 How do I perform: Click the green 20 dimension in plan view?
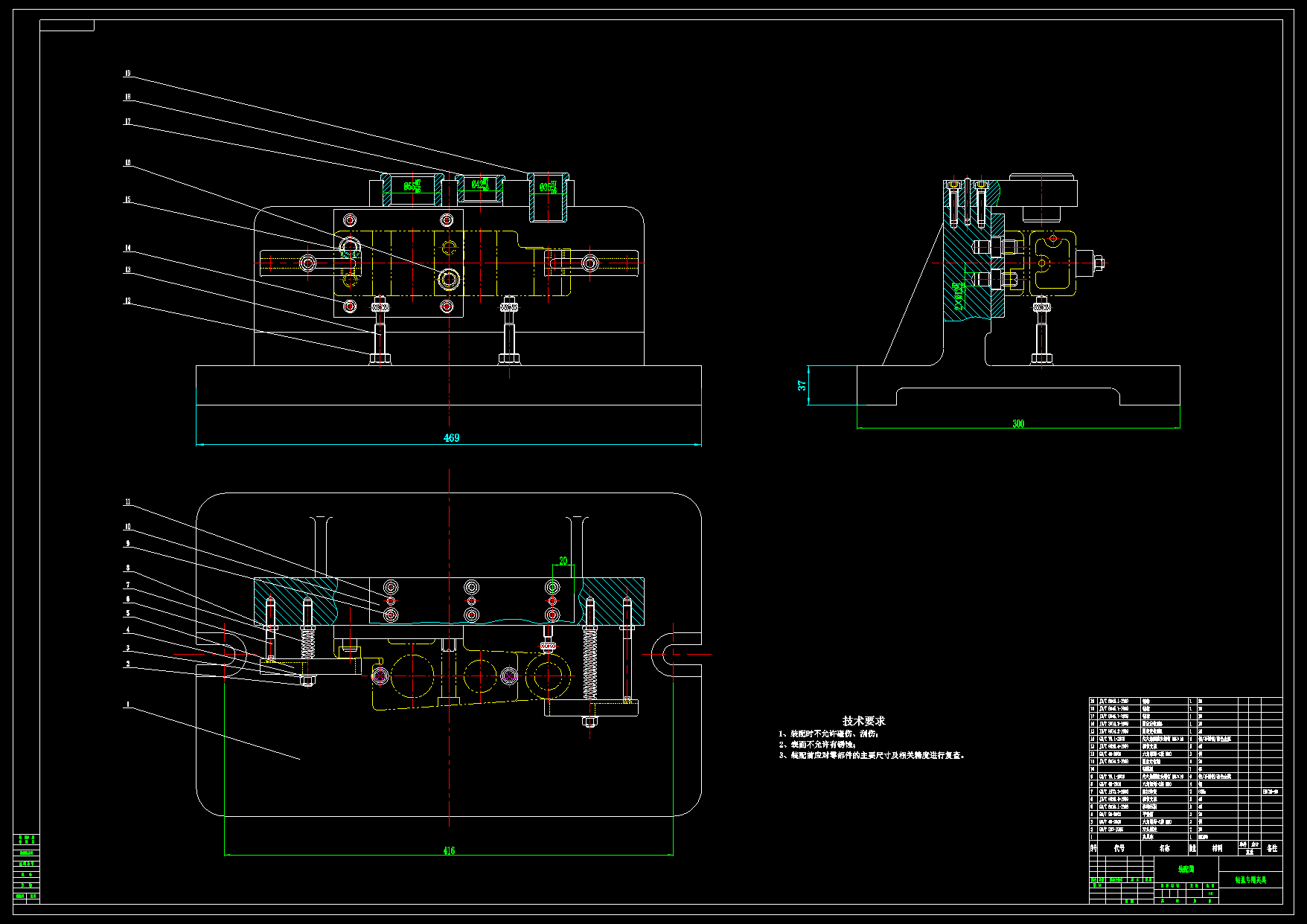pyautogui.click(x=563, y=561)
